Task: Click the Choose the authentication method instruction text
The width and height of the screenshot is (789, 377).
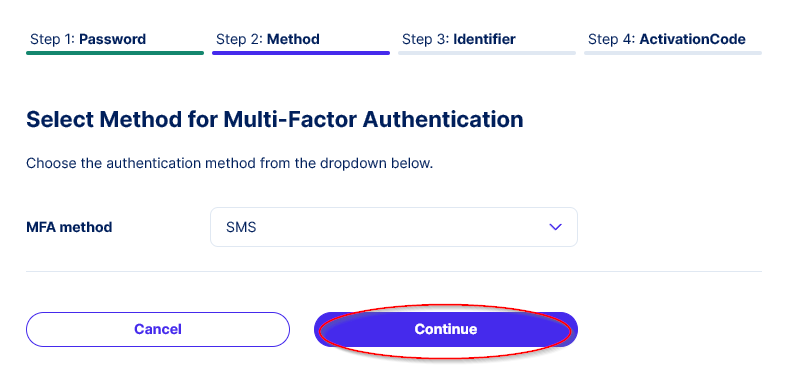Action: [x=229, y=164]
